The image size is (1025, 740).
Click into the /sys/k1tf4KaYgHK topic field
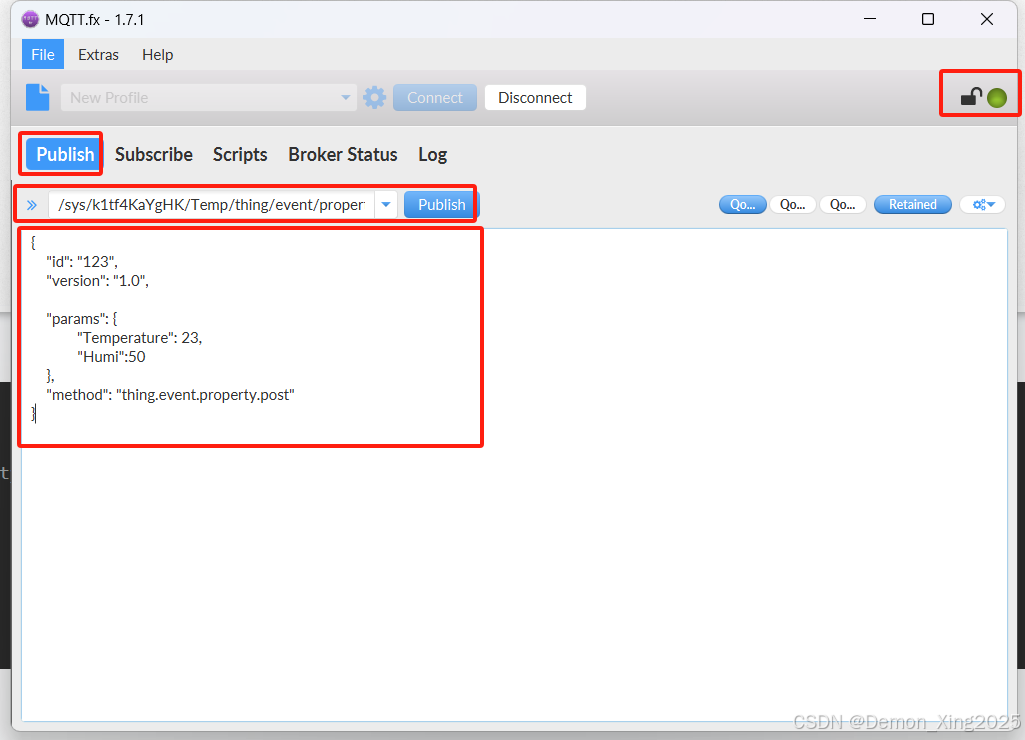[x=212, y=205]
